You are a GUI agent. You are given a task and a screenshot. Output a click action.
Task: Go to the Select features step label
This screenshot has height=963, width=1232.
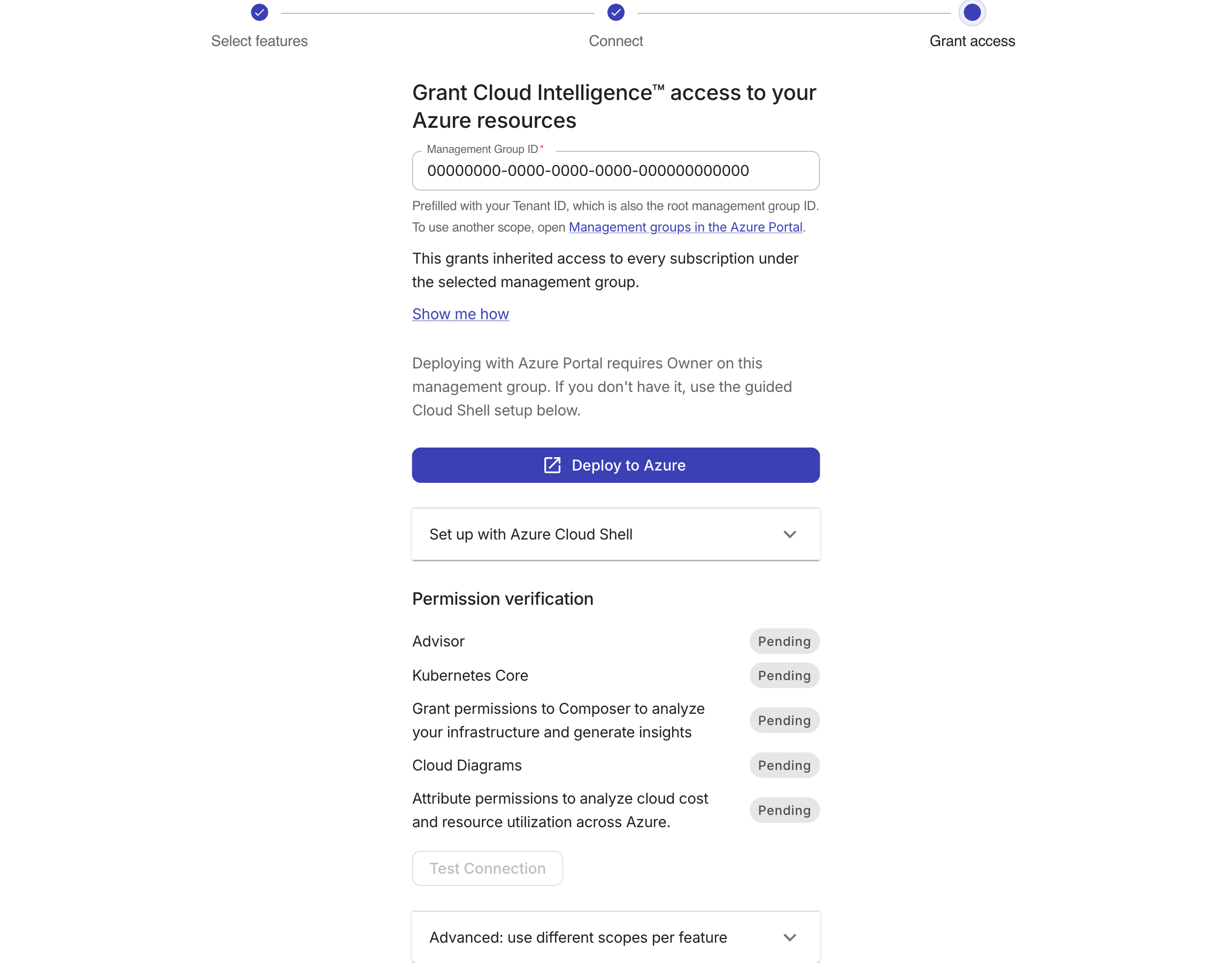(259, 41)
